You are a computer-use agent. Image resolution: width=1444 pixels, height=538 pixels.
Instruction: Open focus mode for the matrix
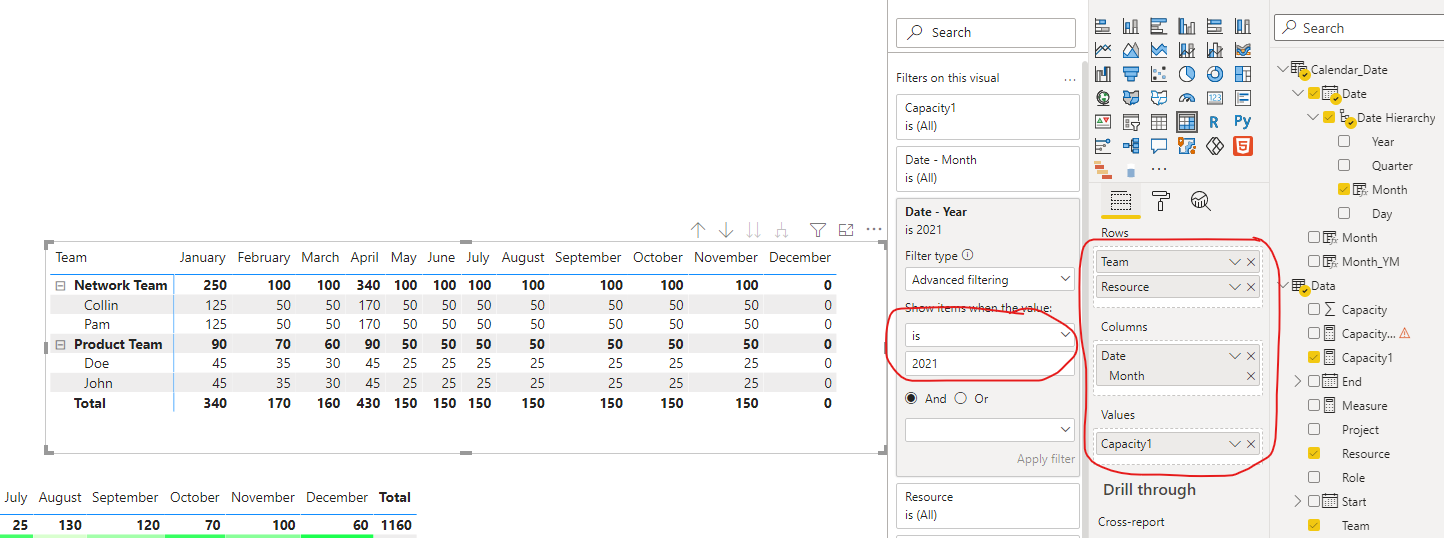(846, 230)
